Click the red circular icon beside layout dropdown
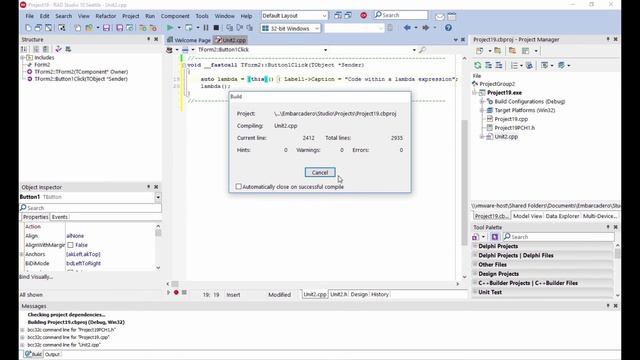This screenshot has height=360, width=640. pyautogui.click(x=363, y=16)
